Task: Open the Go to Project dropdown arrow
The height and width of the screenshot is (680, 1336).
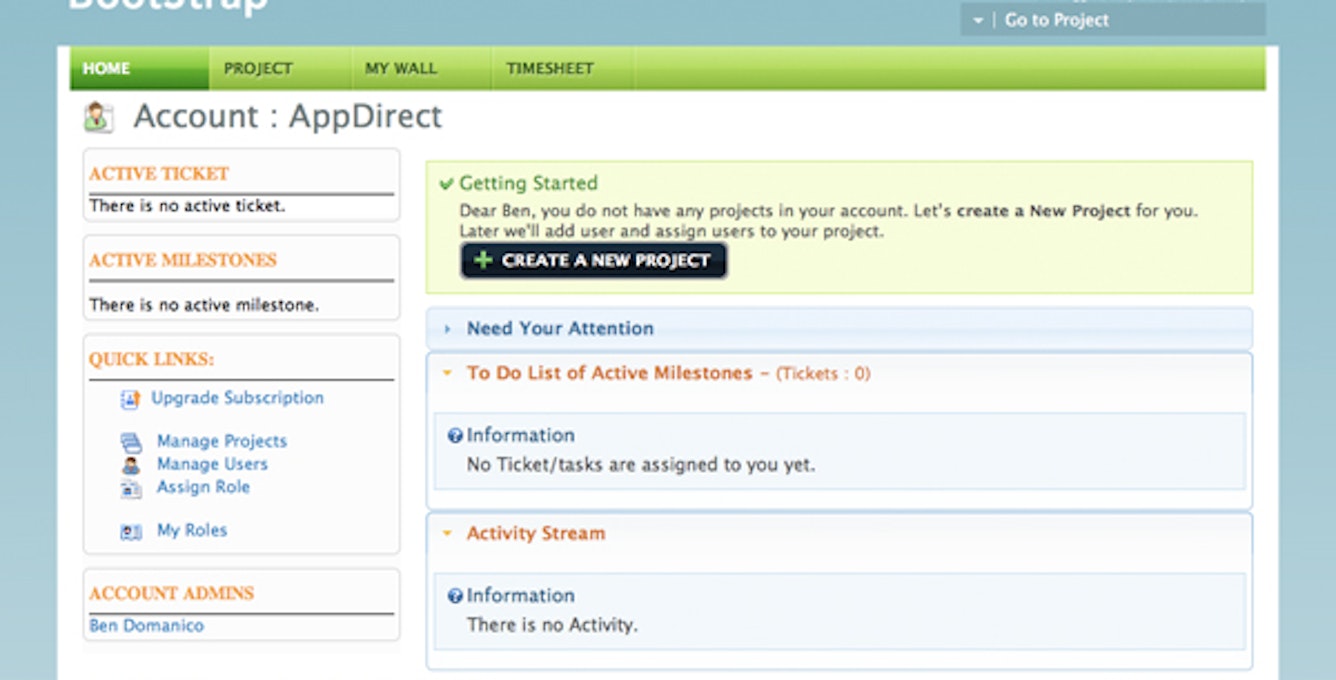Action: [x=978, y=20]
